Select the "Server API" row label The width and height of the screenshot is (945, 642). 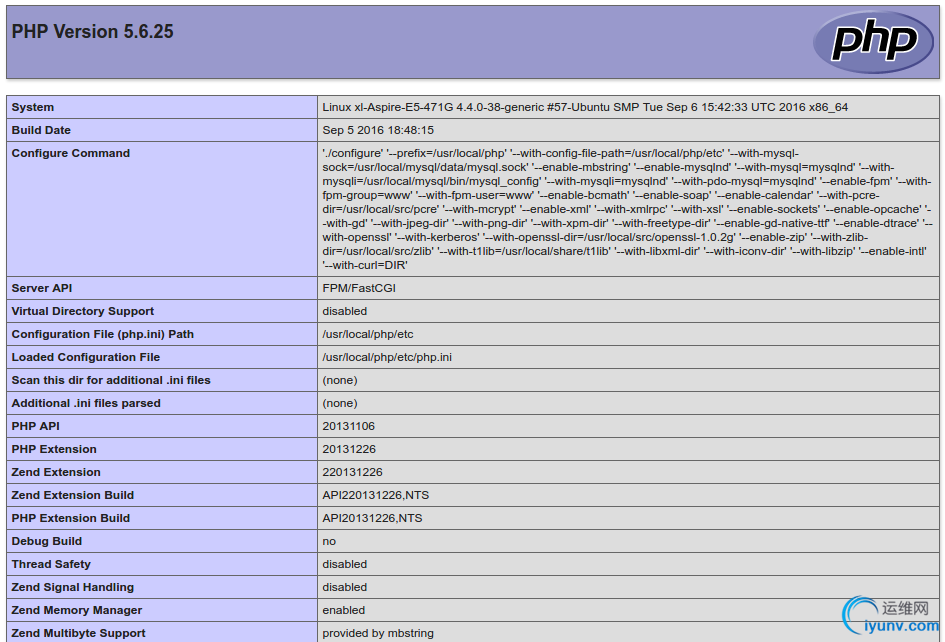pos(42,288)
